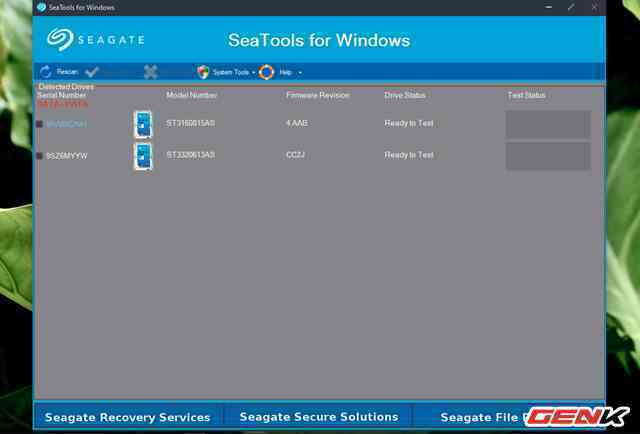Click Ready to Test status for 9SZ6MYYW
640x434 pixels.
pos(409,155)
